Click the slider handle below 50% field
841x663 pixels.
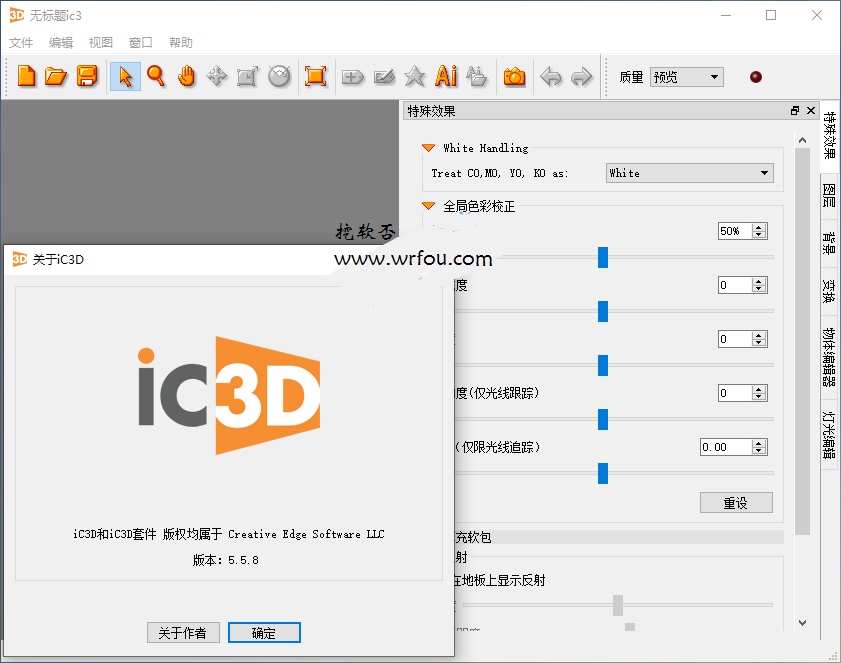click(x=603, y=258)
